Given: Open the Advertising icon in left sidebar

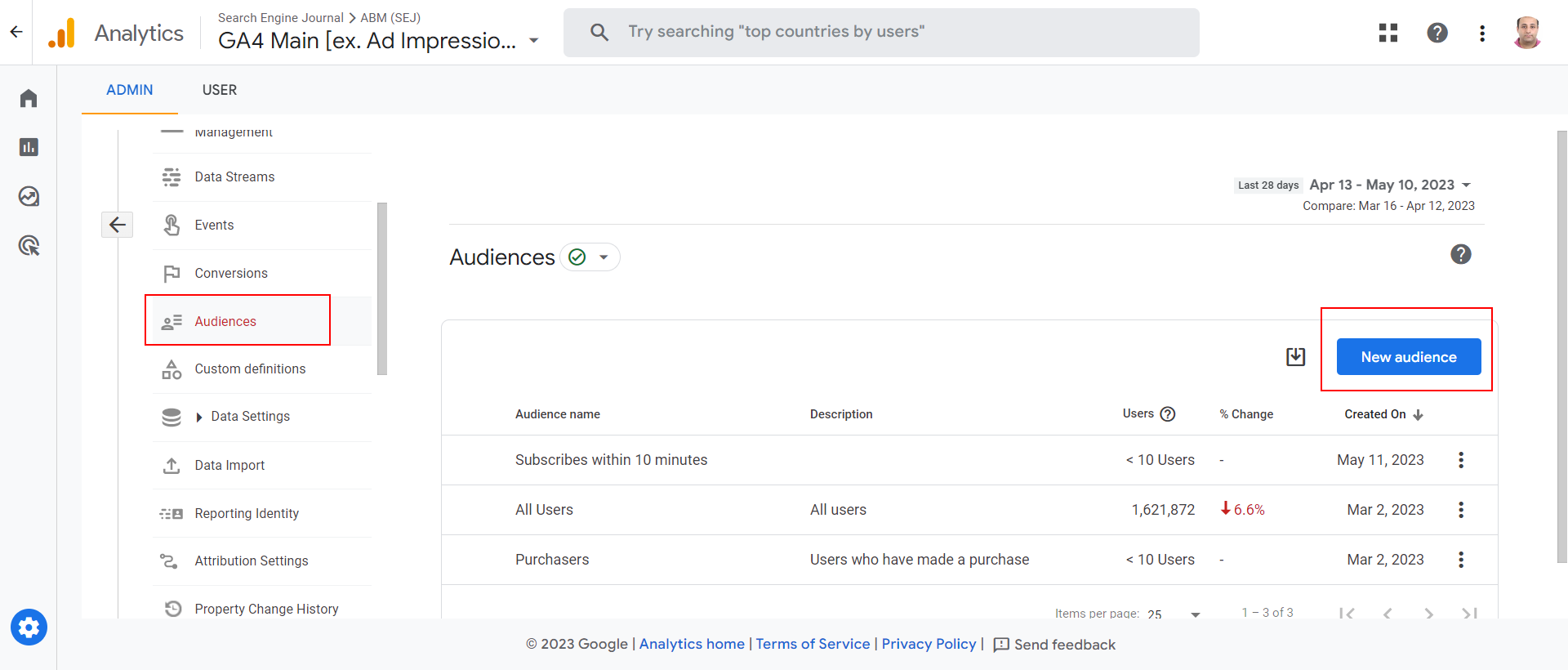Looking at the screenshot, I should click(29, 245).
